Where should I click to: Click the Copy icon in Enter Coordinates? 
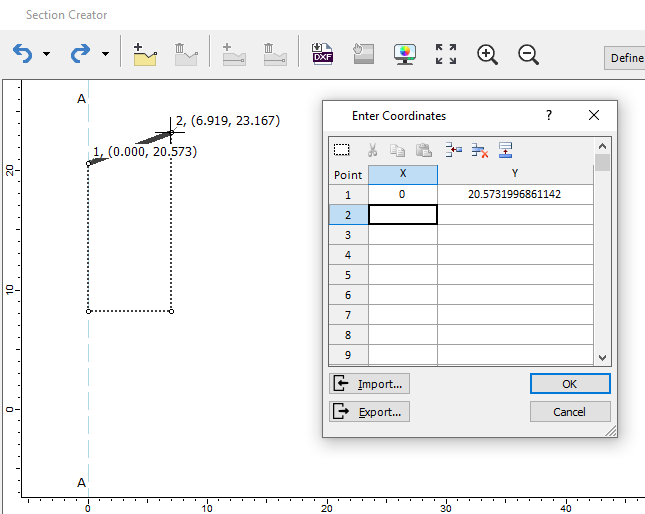coord(397,150)
